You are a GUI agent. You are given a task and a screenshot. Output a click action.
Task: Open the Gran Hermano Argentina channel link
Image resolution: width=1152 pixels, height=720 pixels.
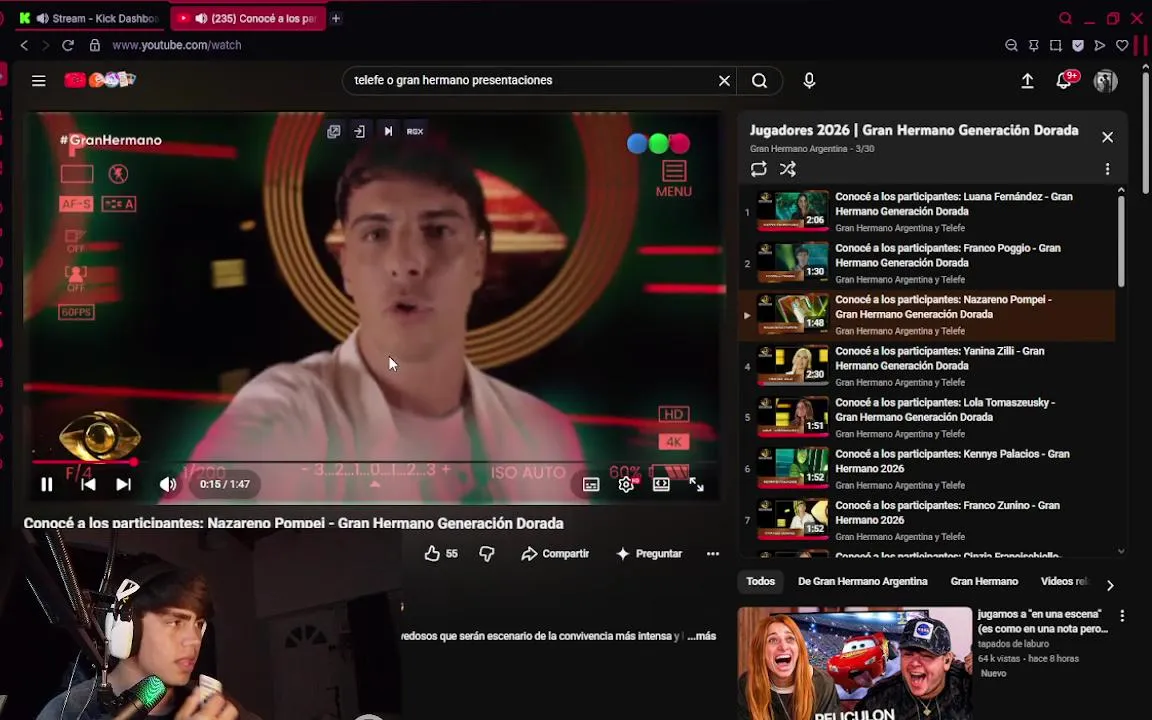tap(799, 149)
